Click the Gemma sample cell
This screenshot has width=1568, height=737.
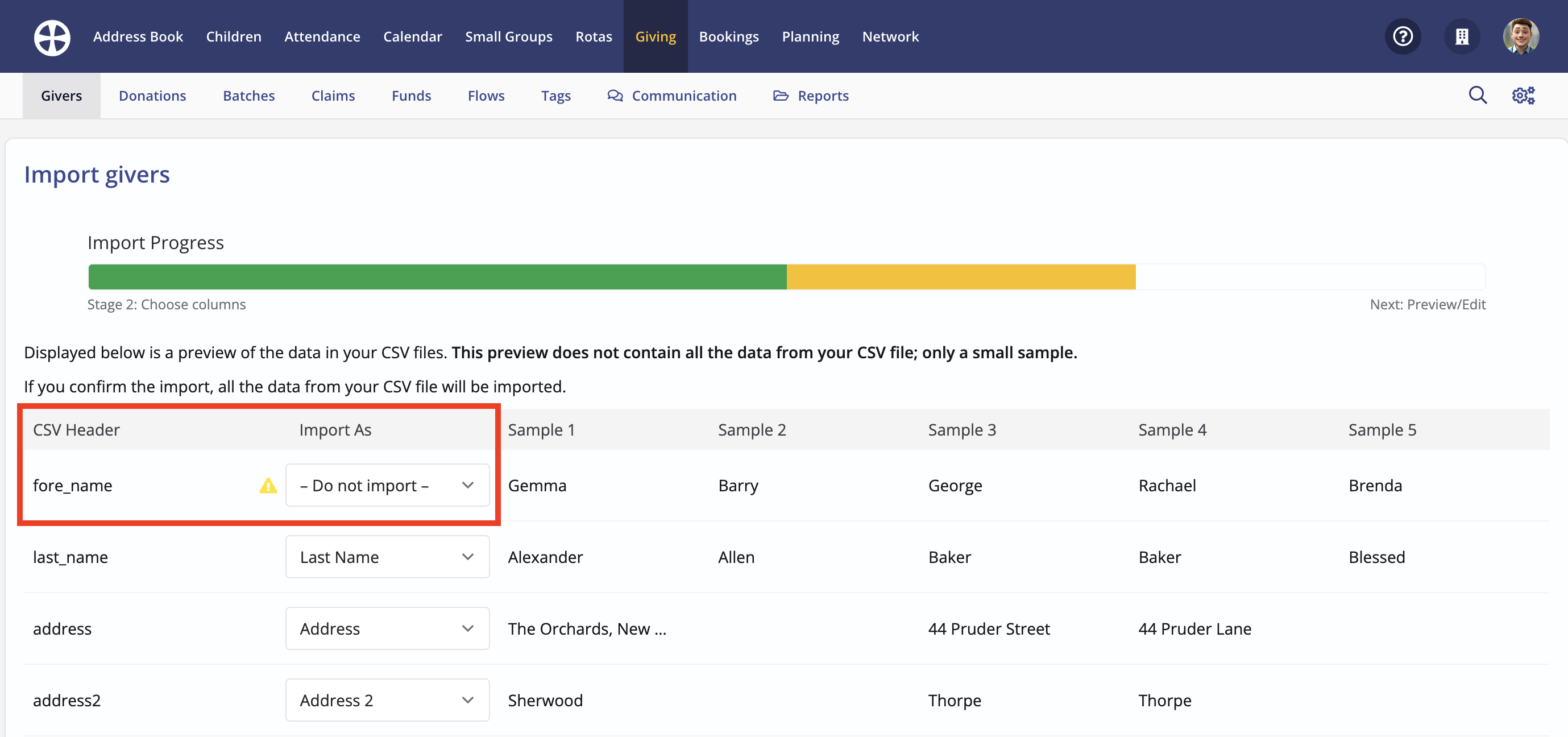point(537,486)
